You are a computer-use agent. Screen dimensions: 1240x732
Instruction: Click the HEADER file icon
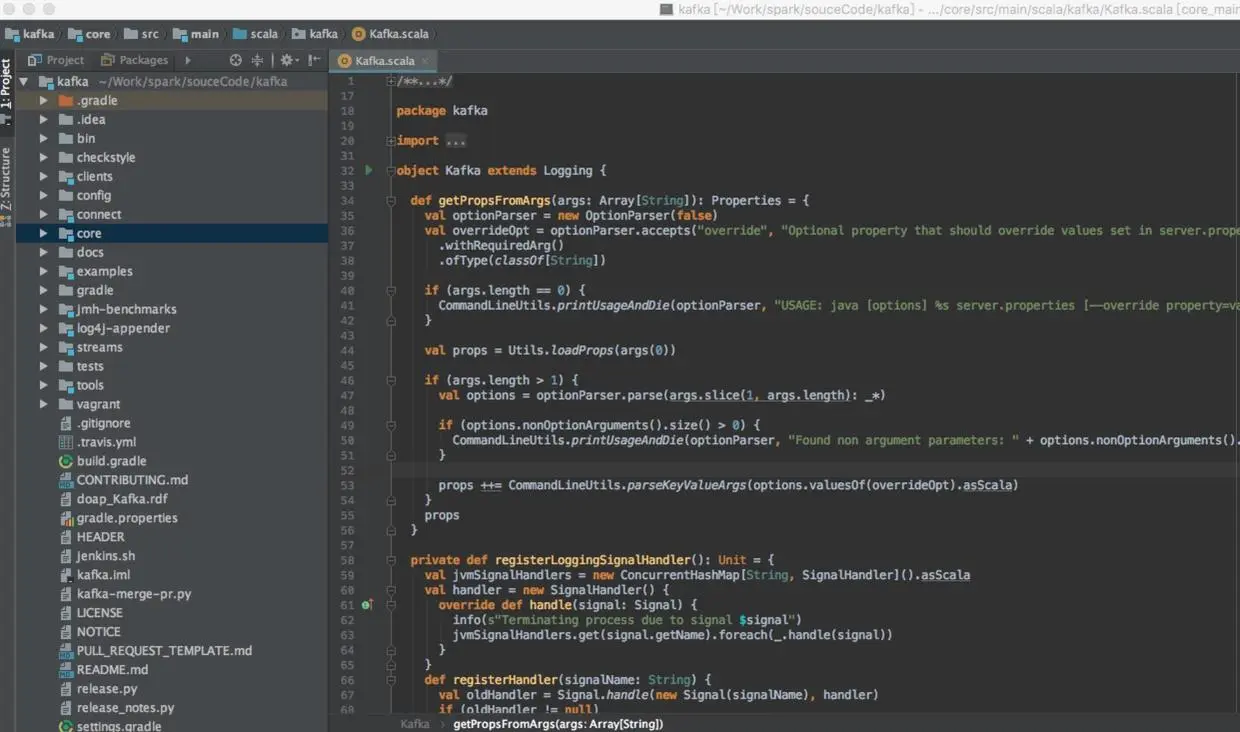click(x=66, y=538)
